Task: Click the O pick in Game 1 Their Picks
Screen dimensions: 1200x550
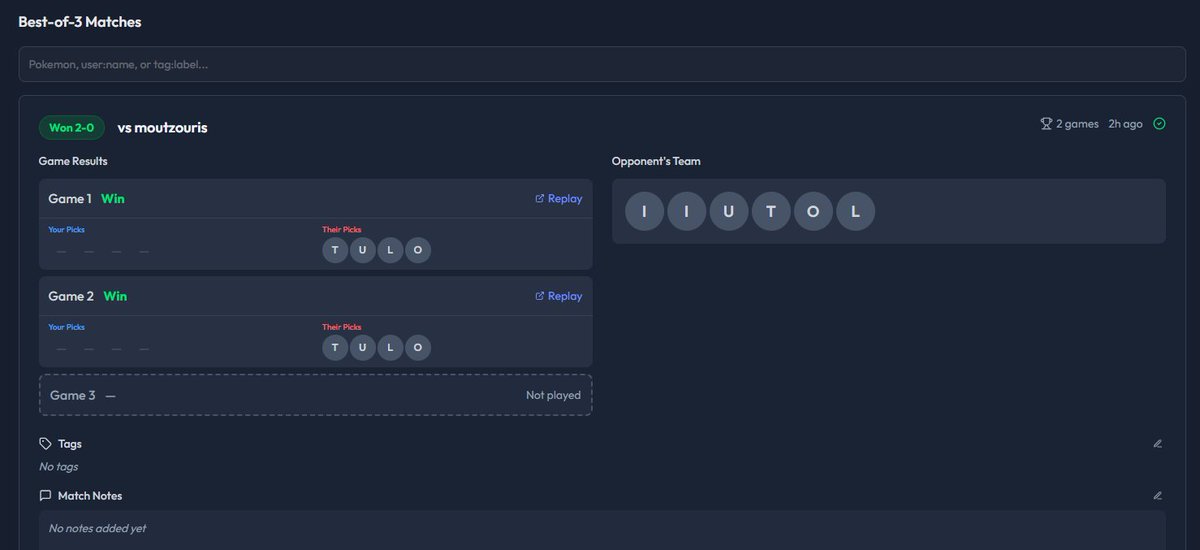Action: pos(418,250)
